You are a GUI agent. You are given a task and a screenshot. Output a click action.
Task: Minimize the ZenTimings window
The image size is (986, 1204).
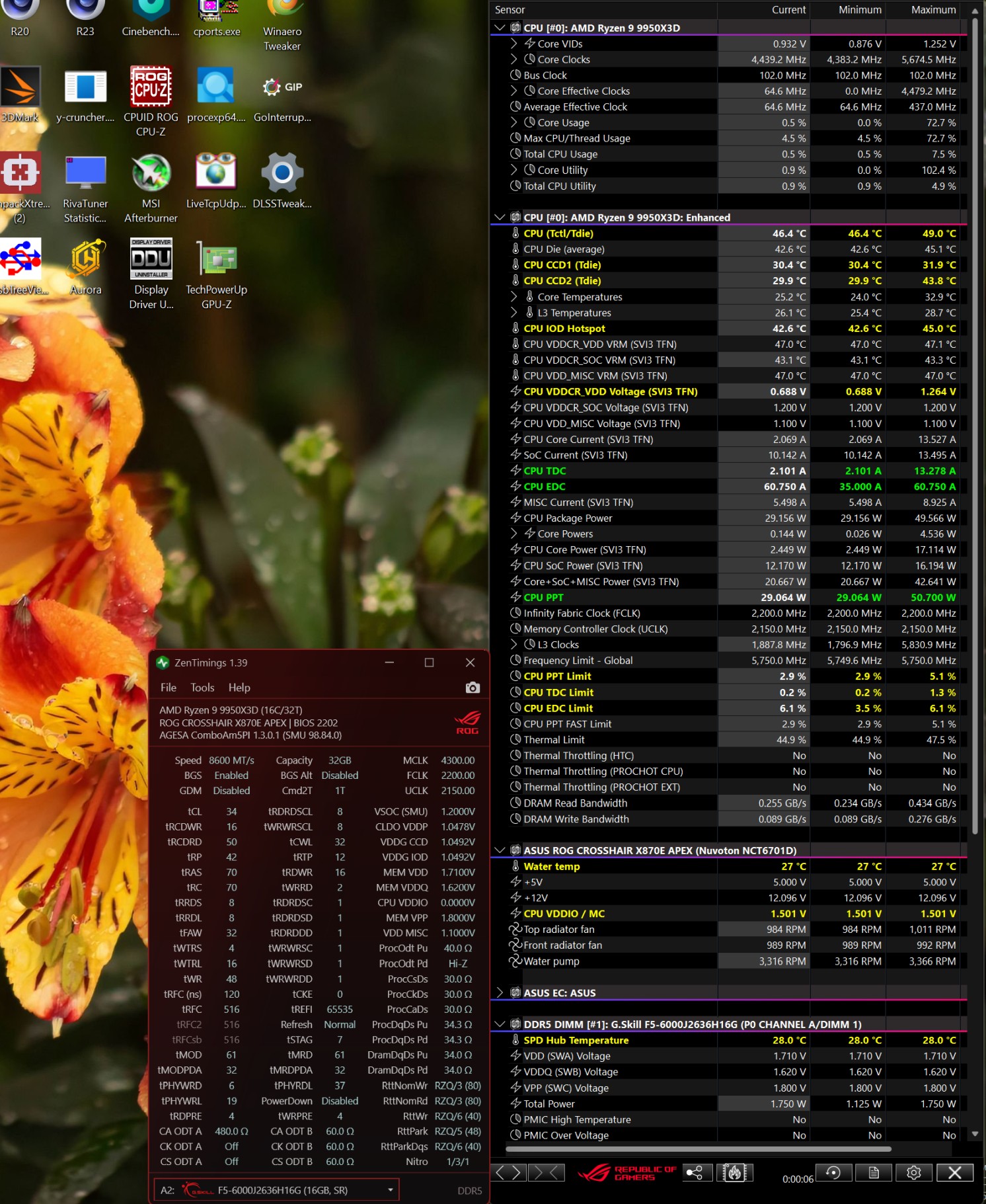(x=389, y=662)
